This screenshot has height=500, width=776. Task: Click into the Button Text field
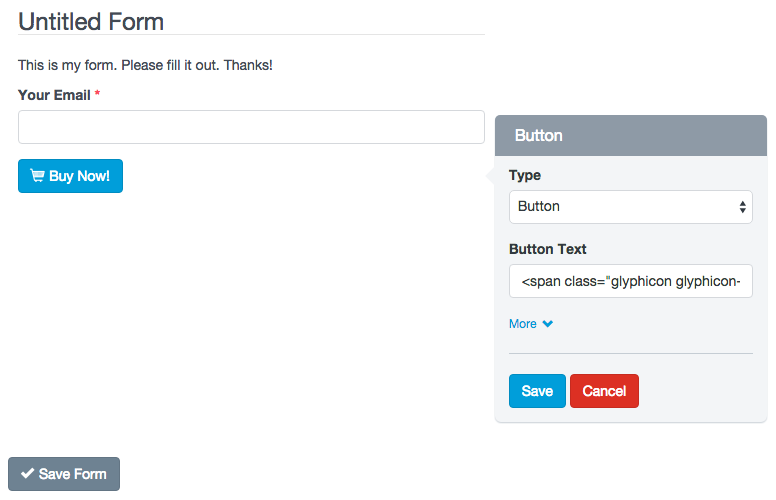630,282
